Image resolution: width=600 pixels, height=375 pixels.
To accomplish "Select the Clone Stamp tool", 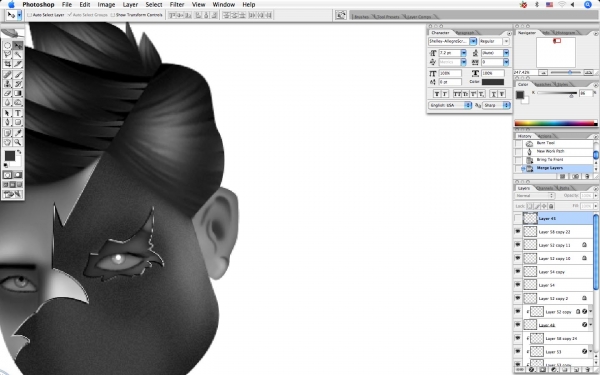I will (7, 84).
